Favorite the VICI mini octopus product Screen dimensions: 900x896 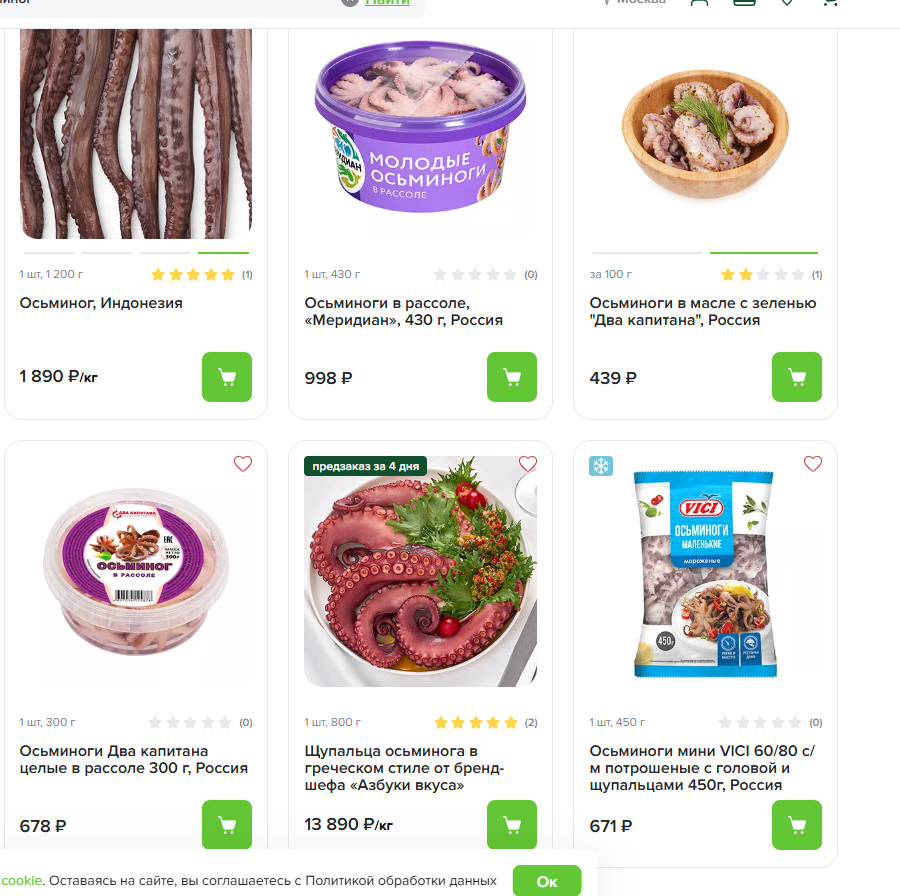[813, 463]
